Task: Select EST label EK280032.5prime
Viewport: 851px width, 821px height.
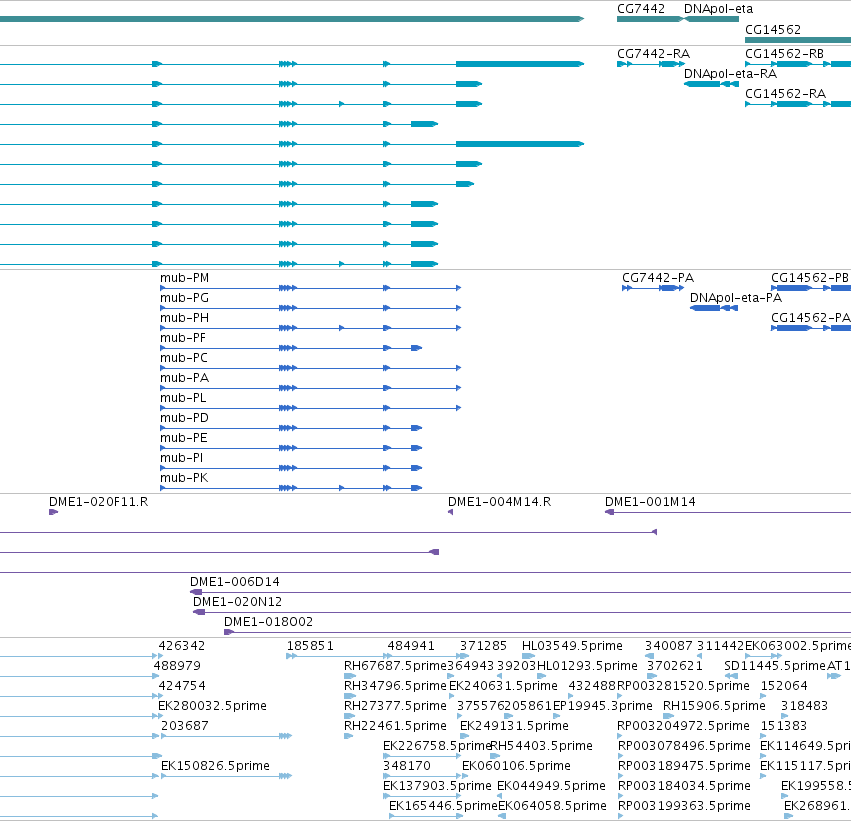Action: click(212, 707)
